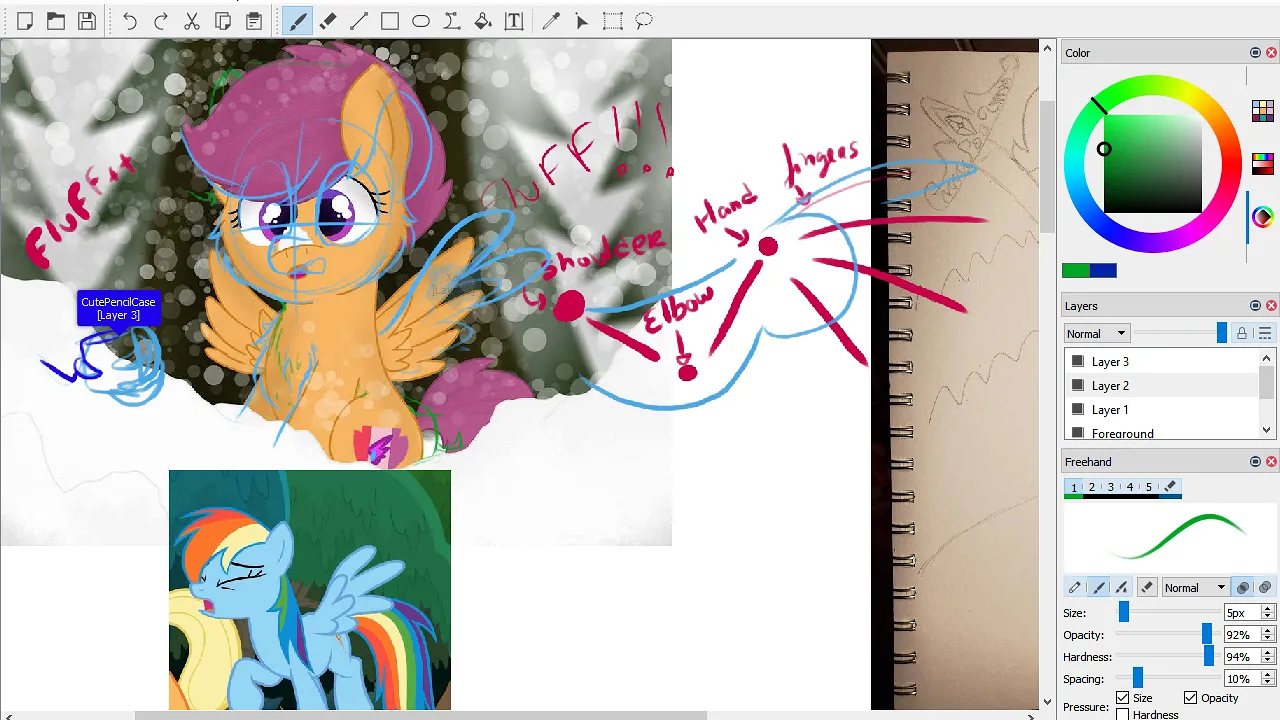Image resolution: width=1280 pixels, height=720 pixels.
Task: Select the Polyline path tool
Action: point(452,21)
